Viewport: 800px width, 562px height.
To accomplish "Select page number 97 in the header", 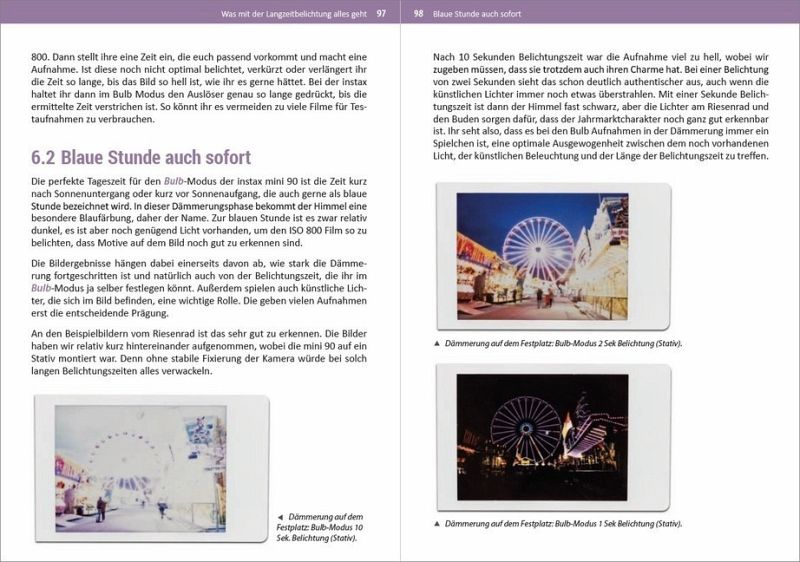I will tap(381, 14).
